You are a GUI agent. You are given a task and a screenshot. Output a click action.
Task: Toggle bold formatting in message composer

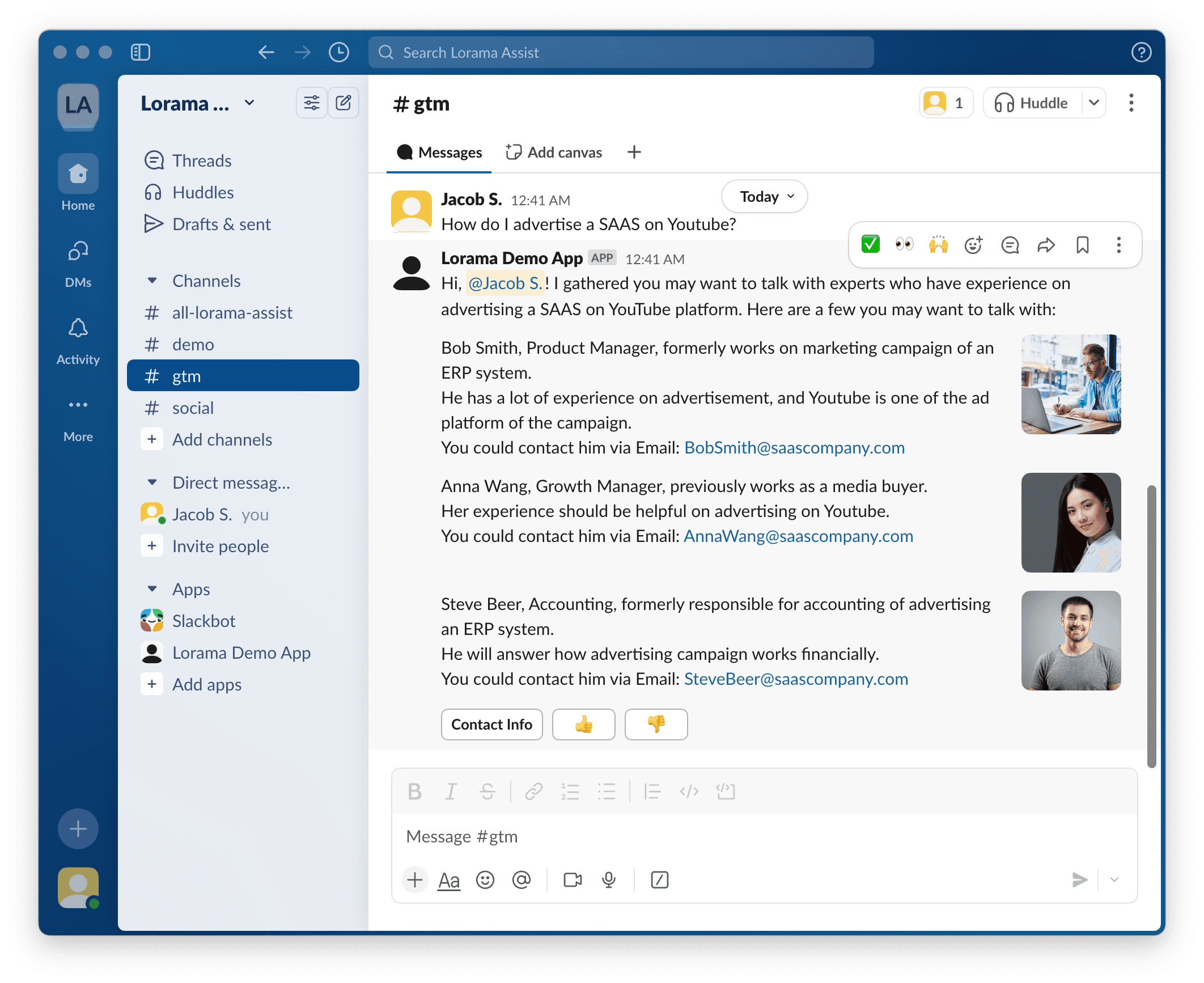(x=415, y=791)
